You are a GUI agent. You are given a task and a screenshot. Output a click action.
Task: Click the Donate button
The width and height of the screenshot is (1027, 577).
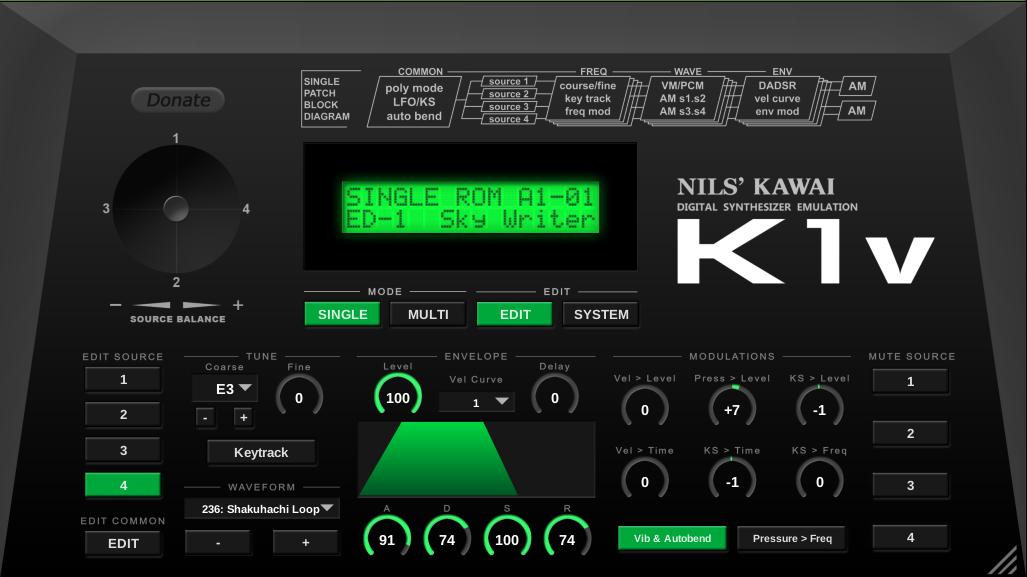click(178, 100)
